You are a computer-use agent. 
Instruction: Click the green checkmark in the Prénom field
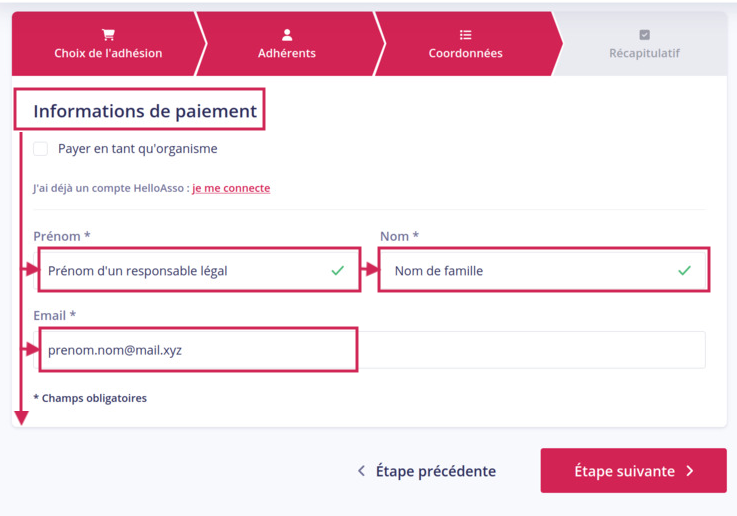[337, 270]
